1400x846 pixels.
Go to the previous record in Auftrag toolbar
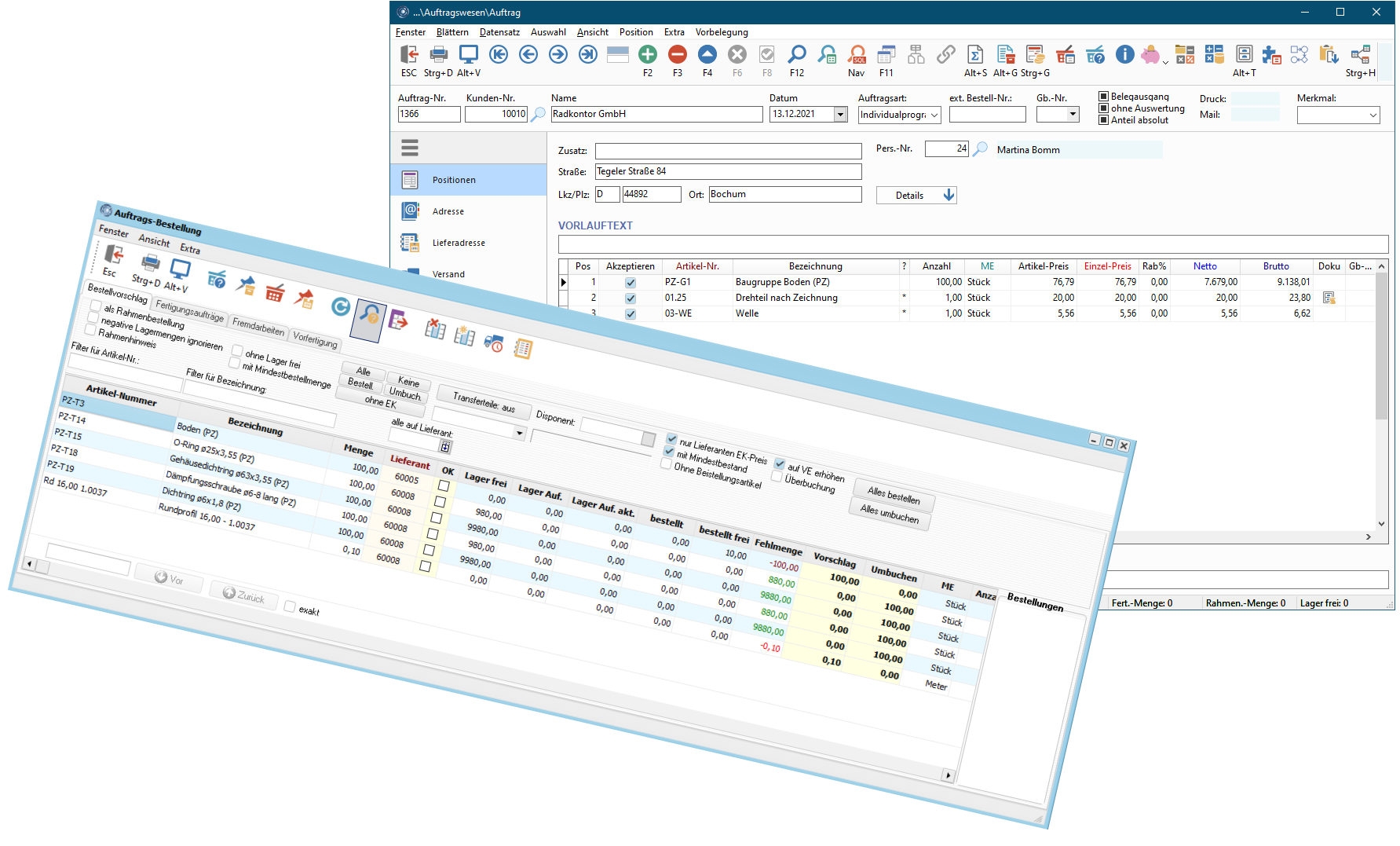(528, 54)
